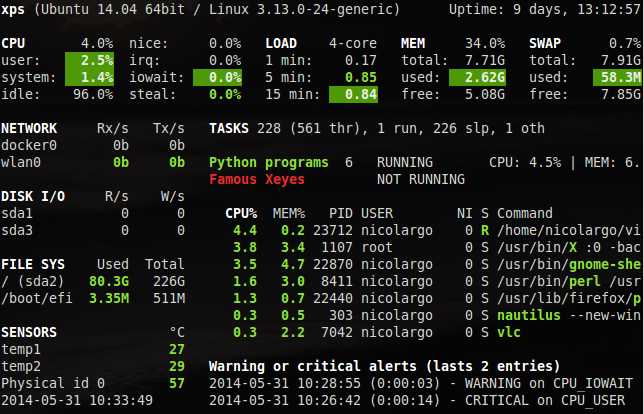The height and width of the screenshot is (414, 644).
Task: Click the SWAP total value 7.91G
Action: click(x=621, y=60)
